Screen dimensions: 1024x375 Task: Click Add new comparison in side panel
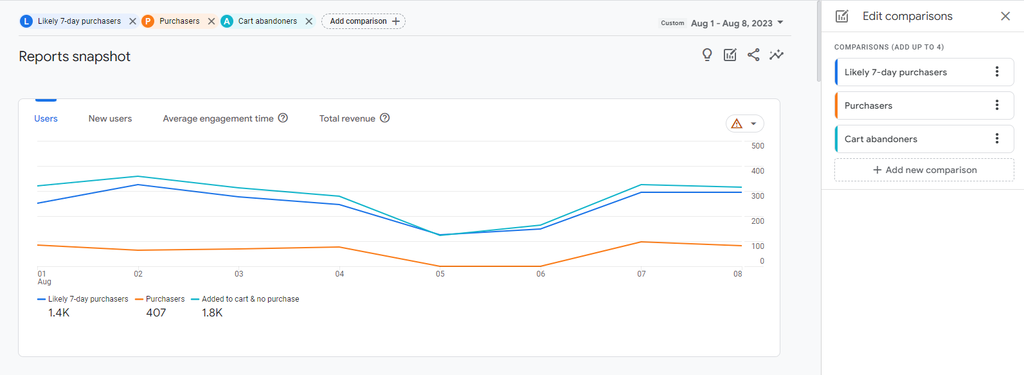click(925, 170)
